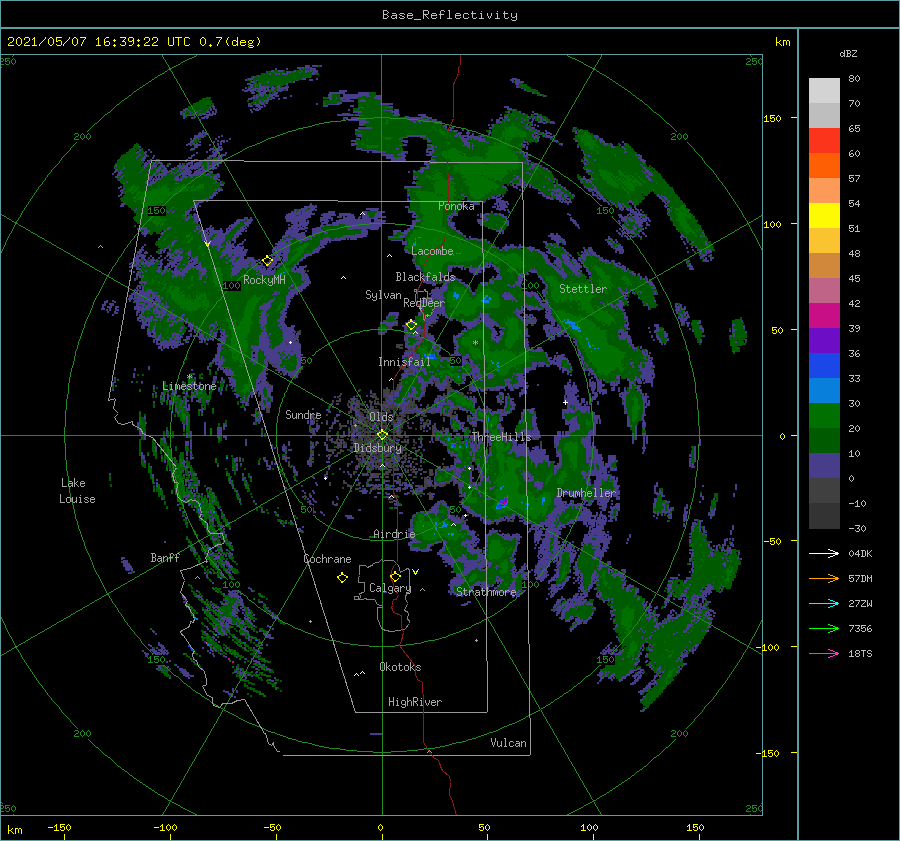Click the Sundre label
The height and width of the screenshot is (841, 900).
303,414
